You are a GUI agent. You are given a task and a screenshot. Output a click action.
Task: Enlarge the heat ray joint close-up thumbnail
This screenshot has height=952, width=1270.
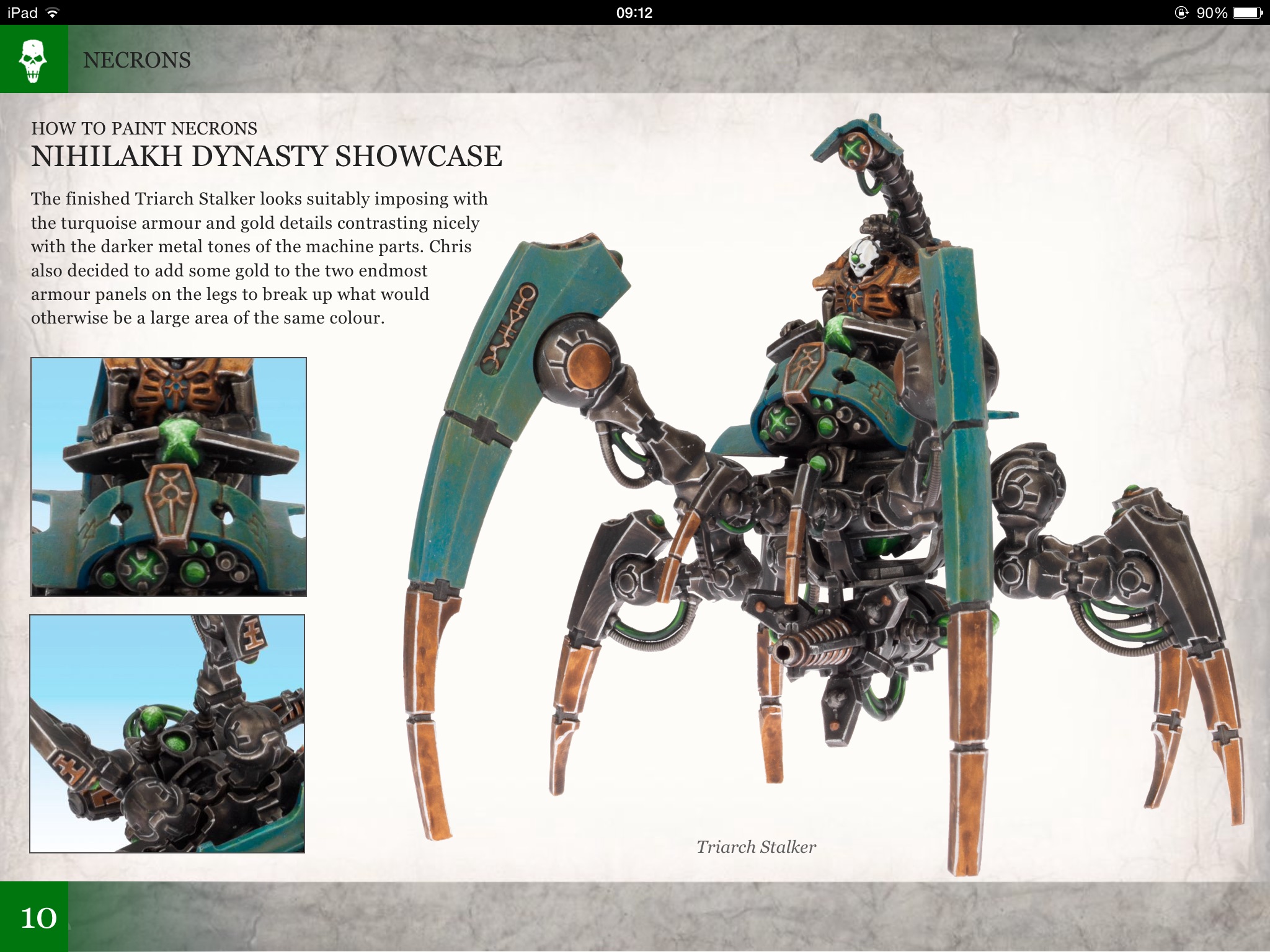pos(167,734)
